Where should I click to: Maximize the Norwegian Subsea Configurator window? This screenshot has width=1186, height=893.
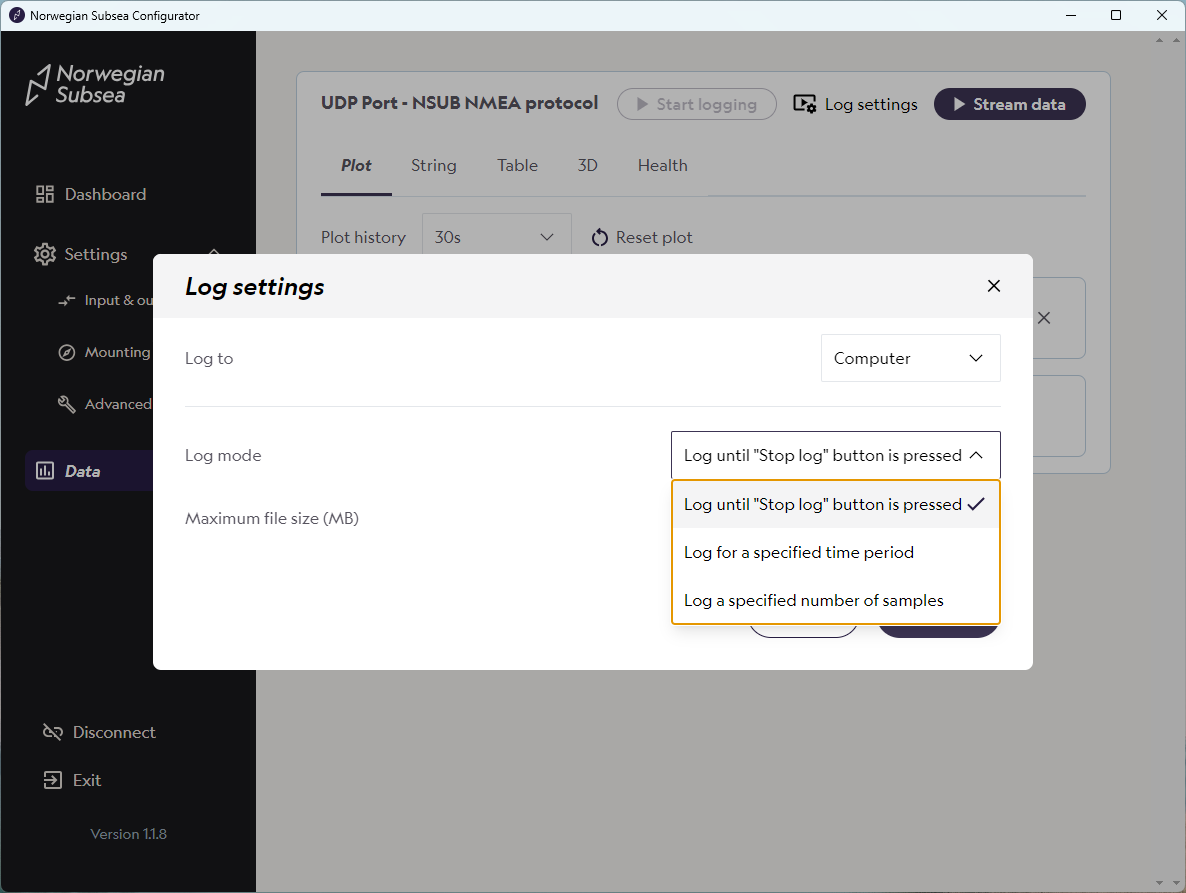[1116, 15]
